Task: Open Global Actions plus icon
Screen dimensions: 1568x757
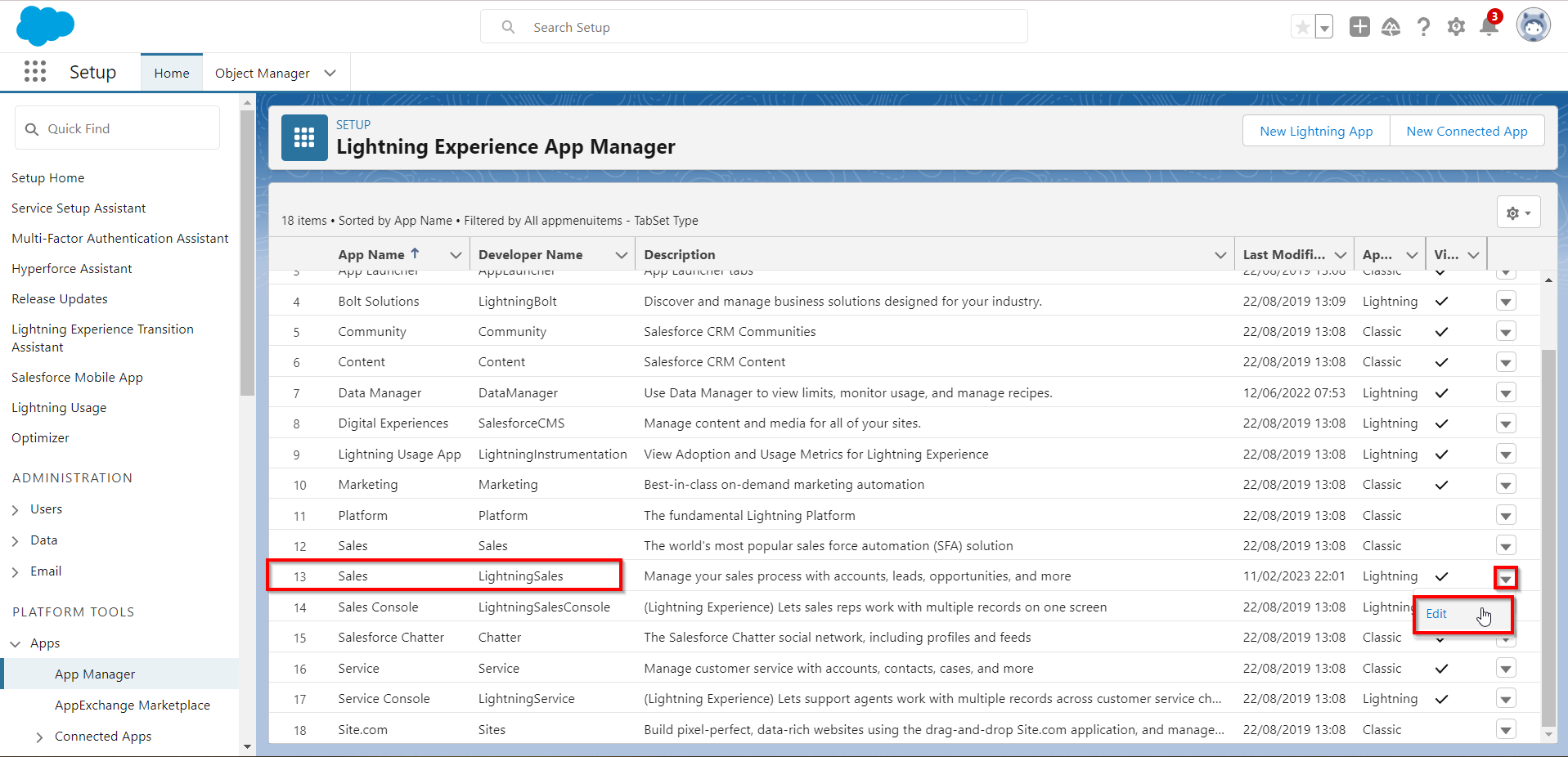Action: (x=1359, y=27)
